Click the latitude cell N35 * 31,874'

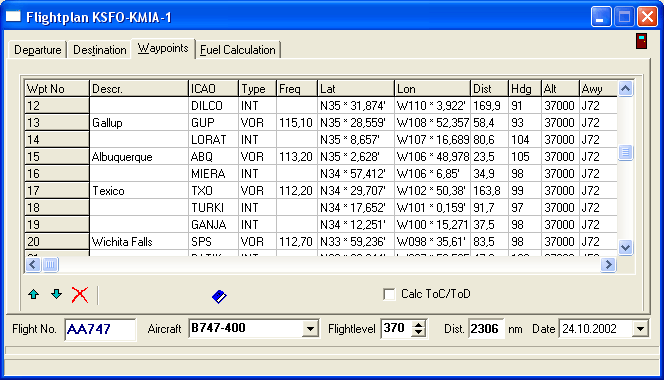[355, 105]
